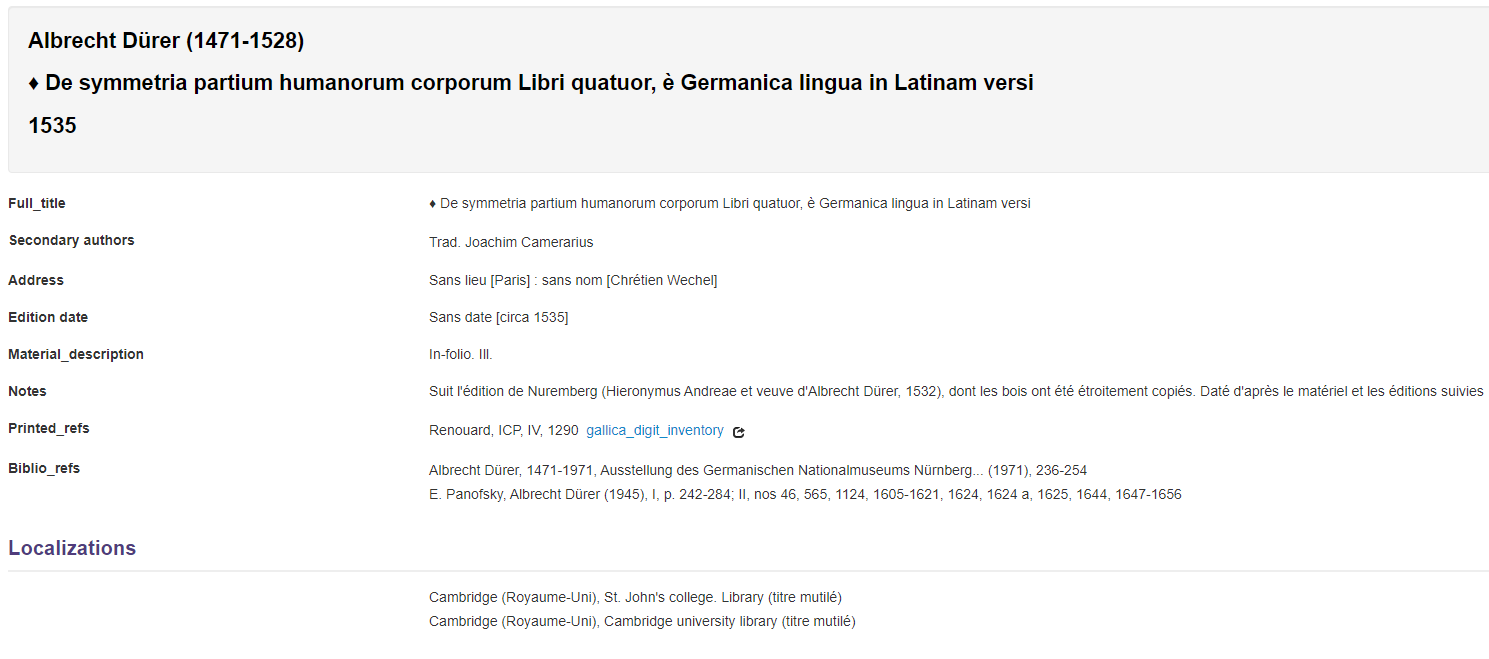Click the Notes text about the Nuremberg edition

coord(958,391)
